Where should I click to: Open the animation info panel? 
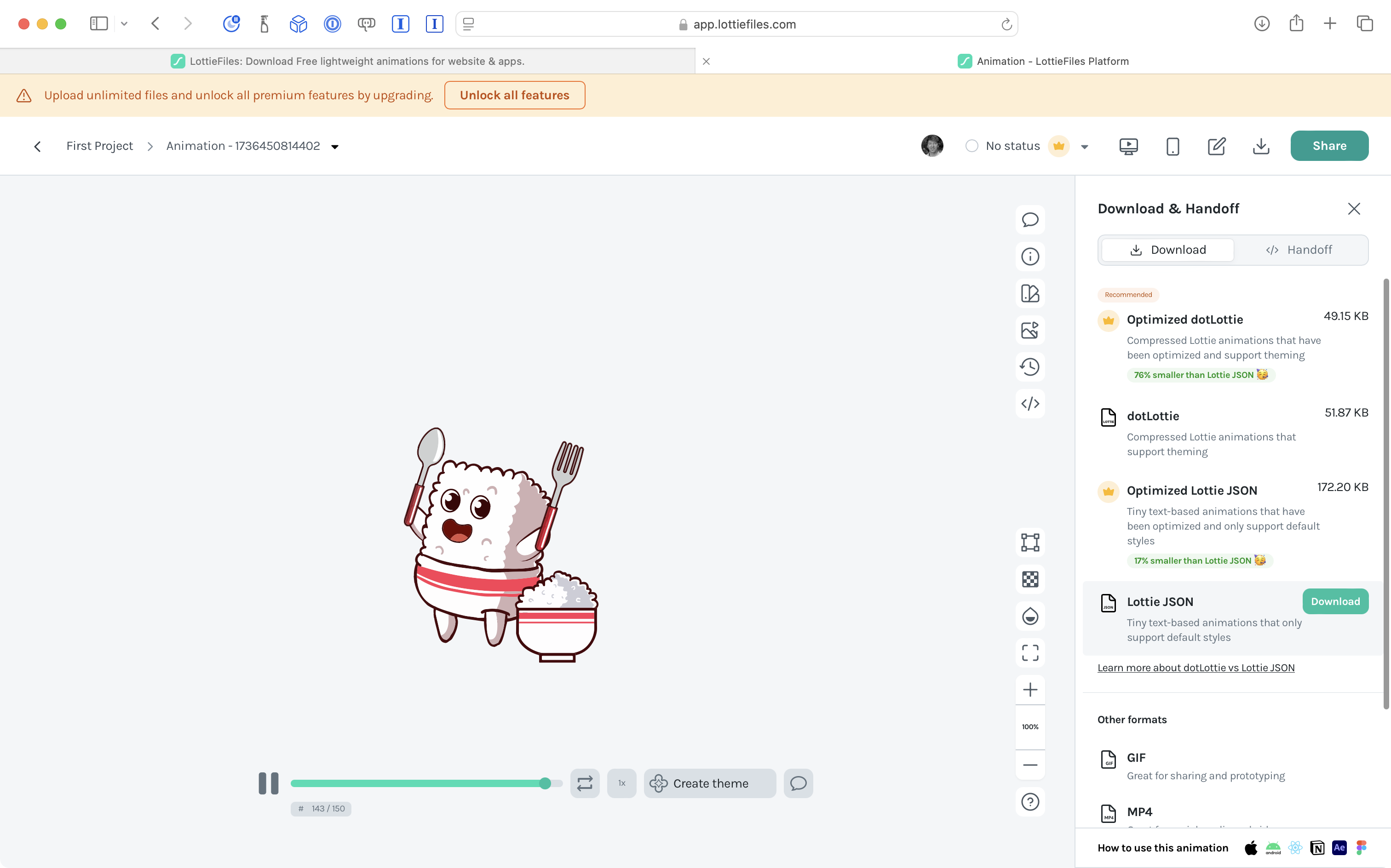click(1030, 257)
